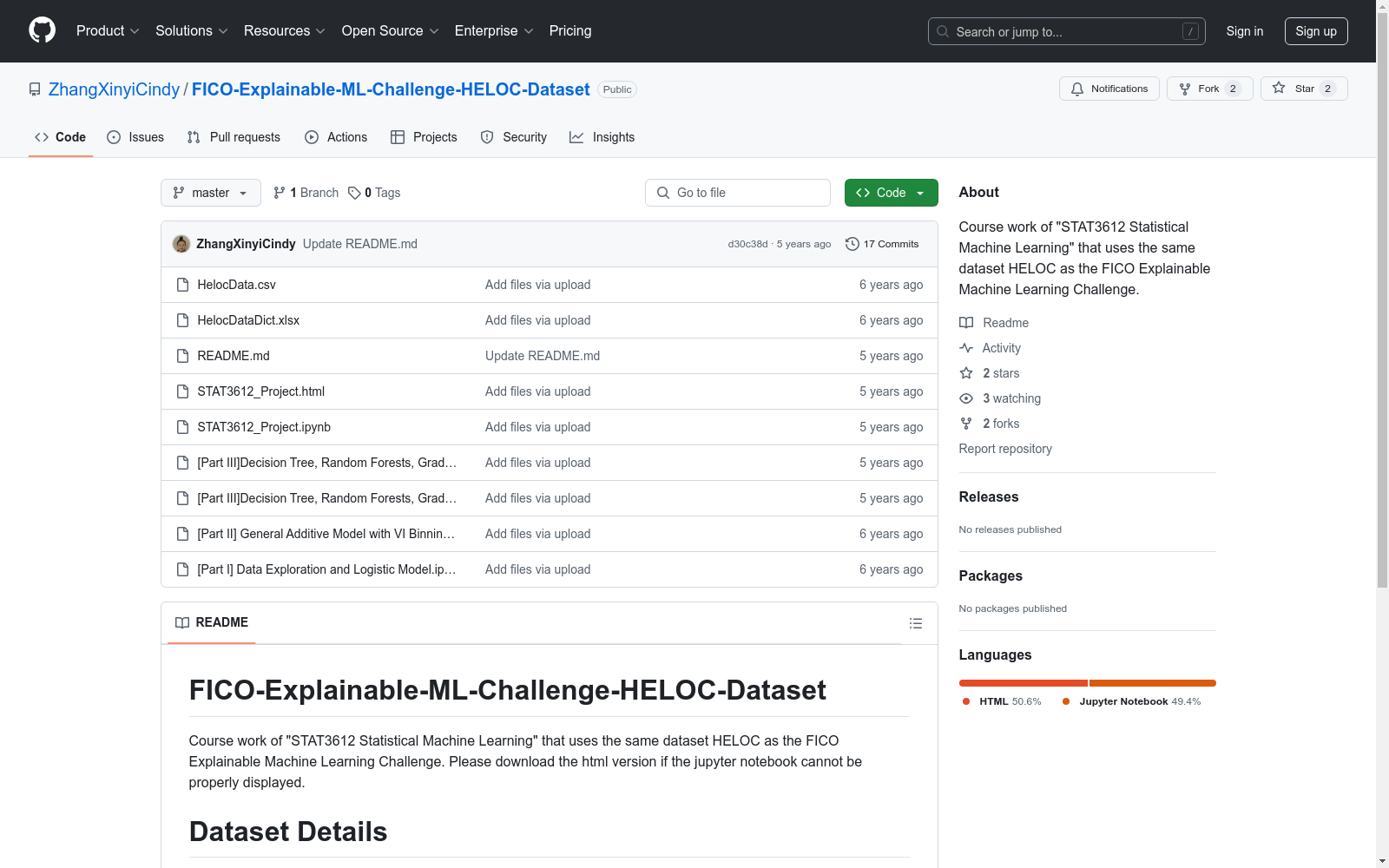
Task: Click the file icon beside HelocData.csv
Action: 182,285
